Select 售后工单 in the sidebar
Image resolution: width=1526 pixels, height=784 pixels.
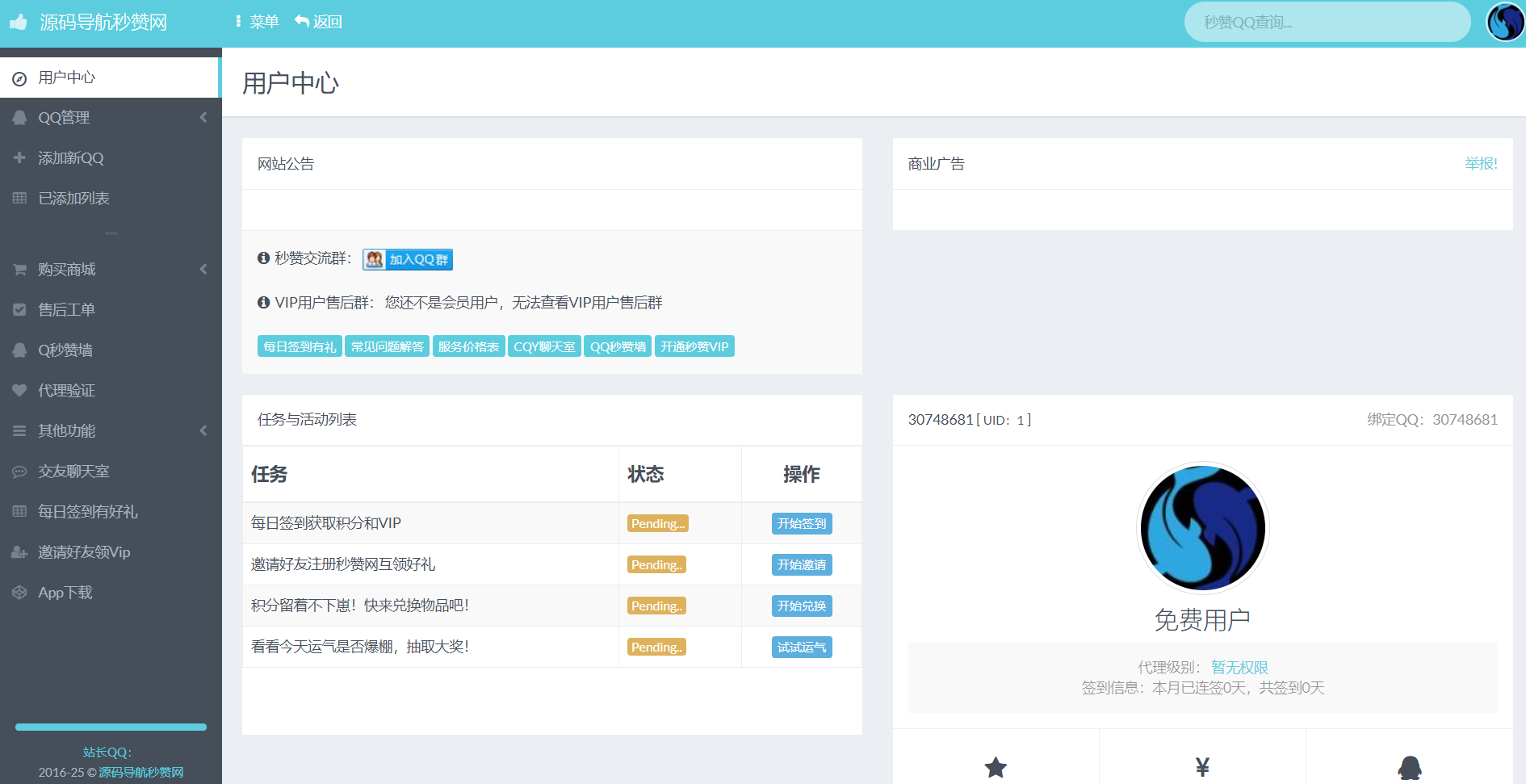coord(66,310)
